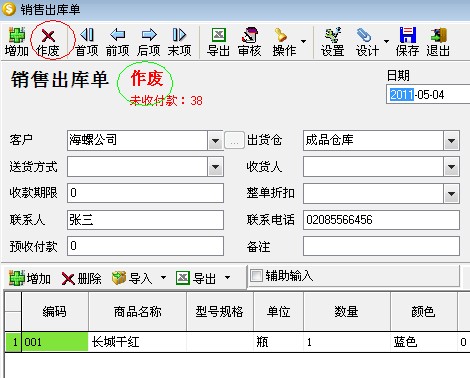Viewport: 470px width, 378px height.
Task: Click the 设计 design icon
Action: (367, 42)
